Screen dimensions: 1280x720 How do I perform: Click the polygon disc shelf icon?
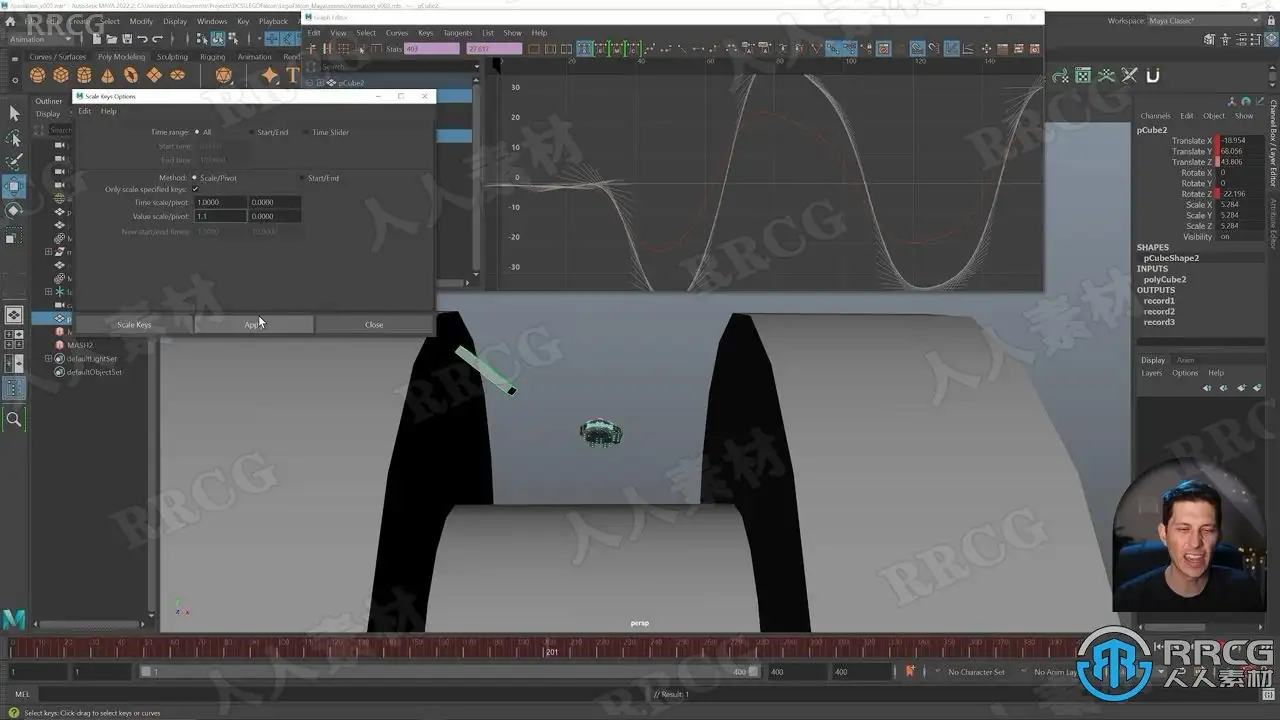pos(178,75)
